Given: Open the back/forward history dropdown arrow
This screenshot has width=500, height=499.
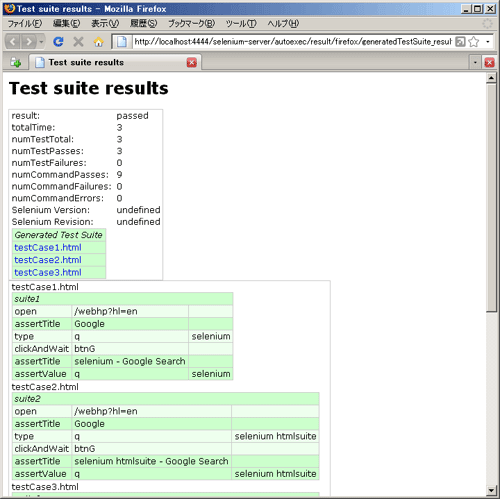Looking at the screenshot, I should coord(41,42).
